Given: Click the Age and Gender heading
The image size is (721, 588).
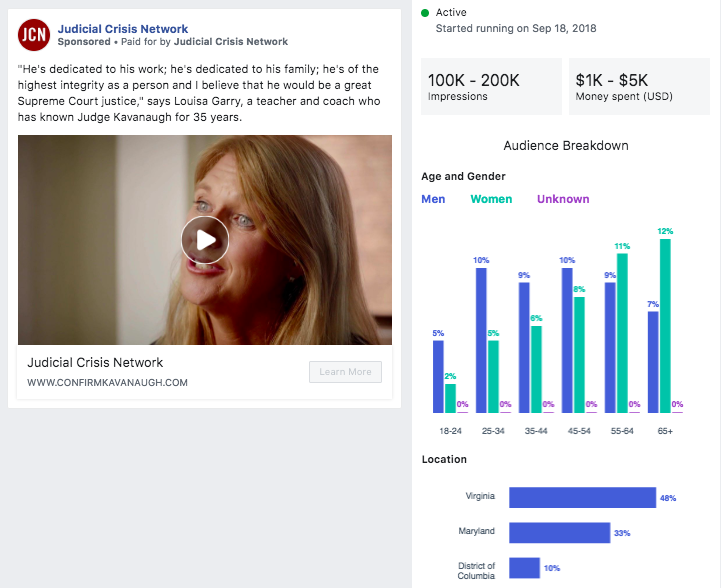Looking at the screenshot, I should [463, 177].
